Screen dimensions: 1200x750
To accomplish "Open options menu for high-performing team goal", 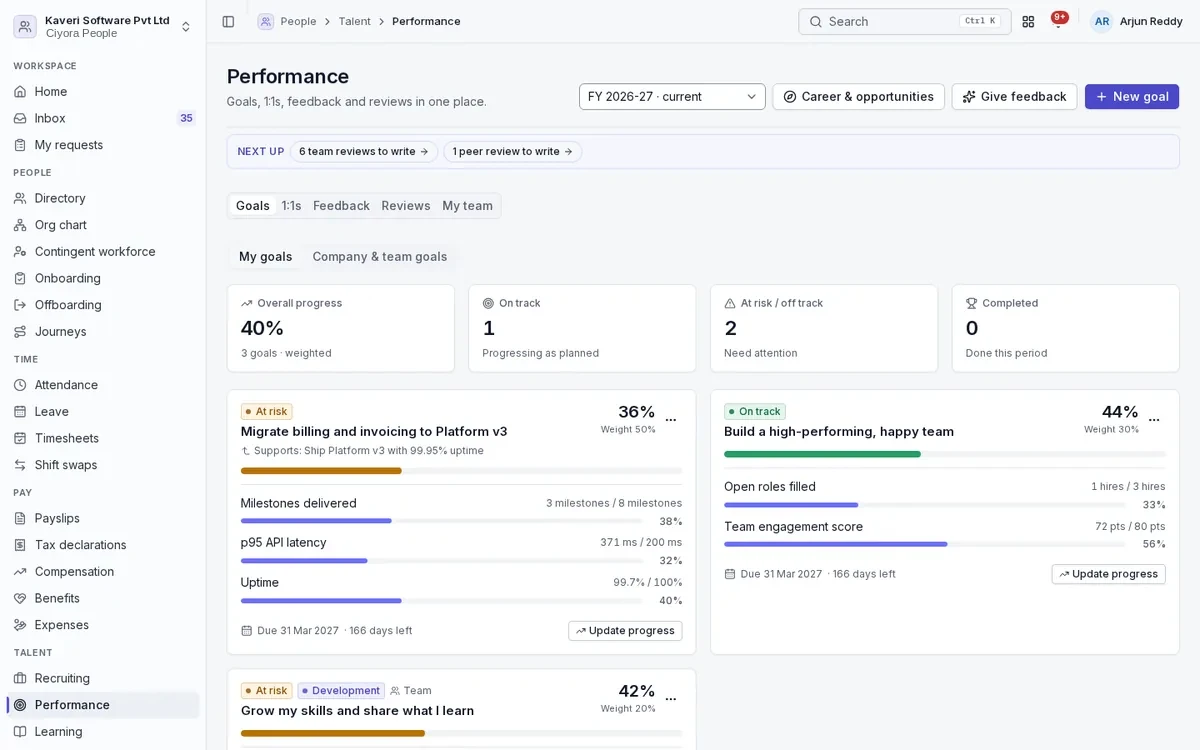I will click(1154, 420).
